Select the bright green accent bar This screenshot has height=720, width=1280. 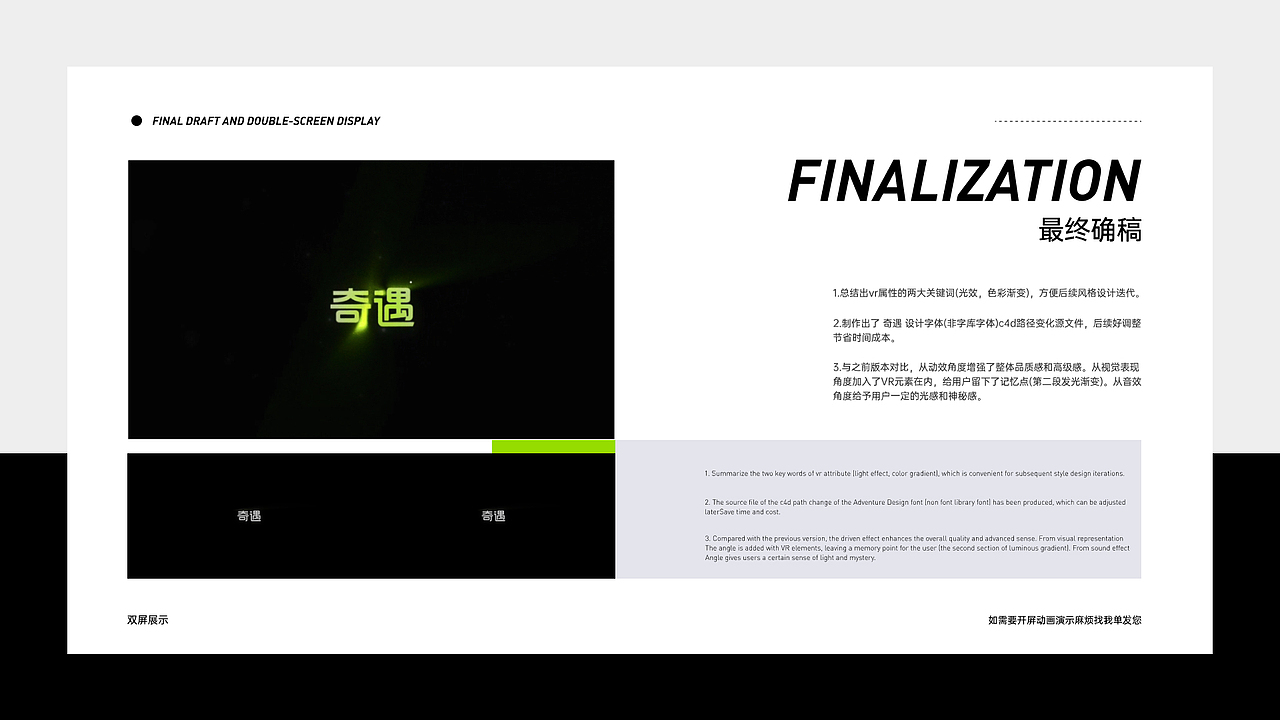click(x=553, y=445)
